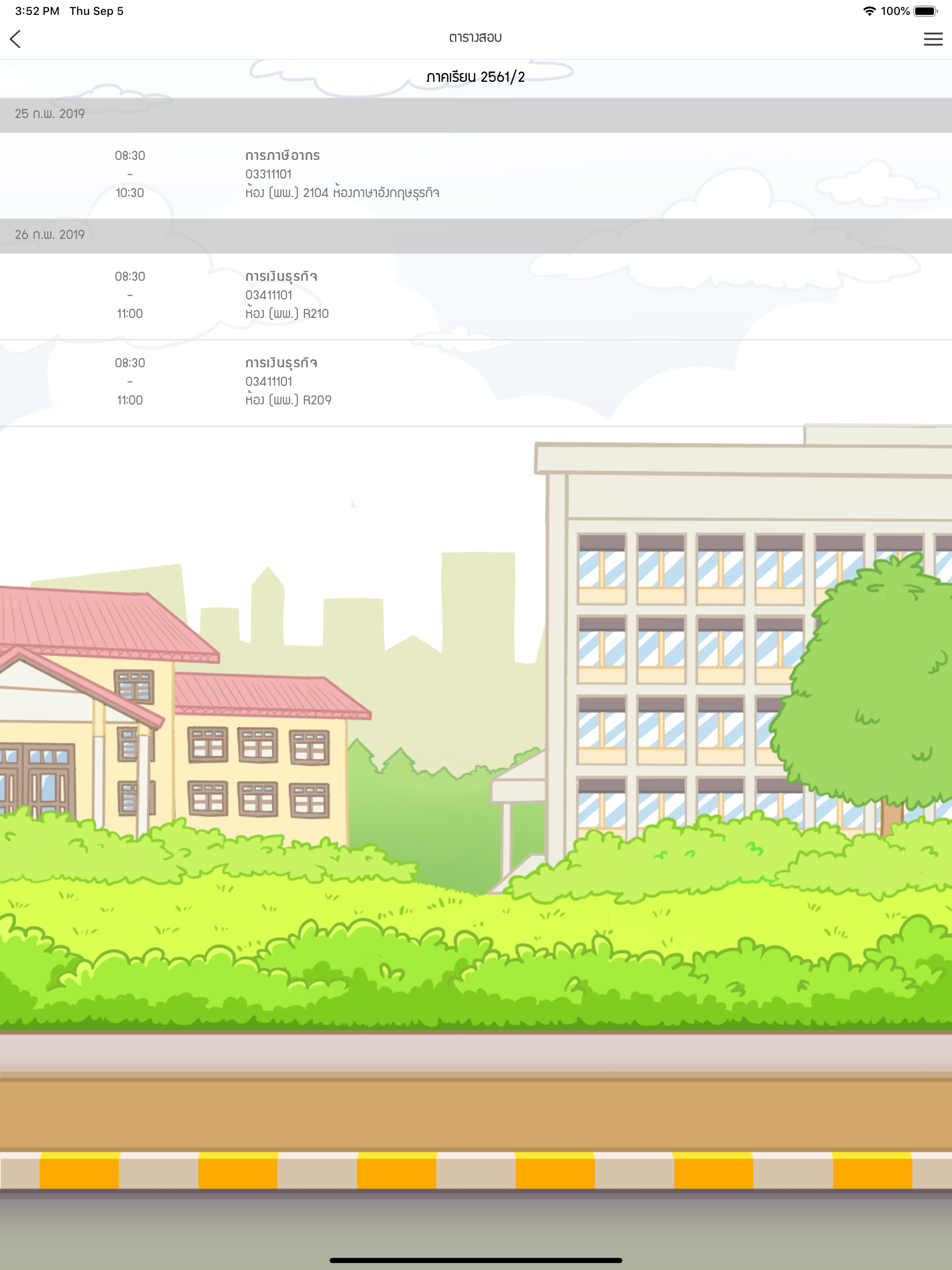Select course code 03311101
This screenshot has height=1270, width=952.
[x=268, y=174]
